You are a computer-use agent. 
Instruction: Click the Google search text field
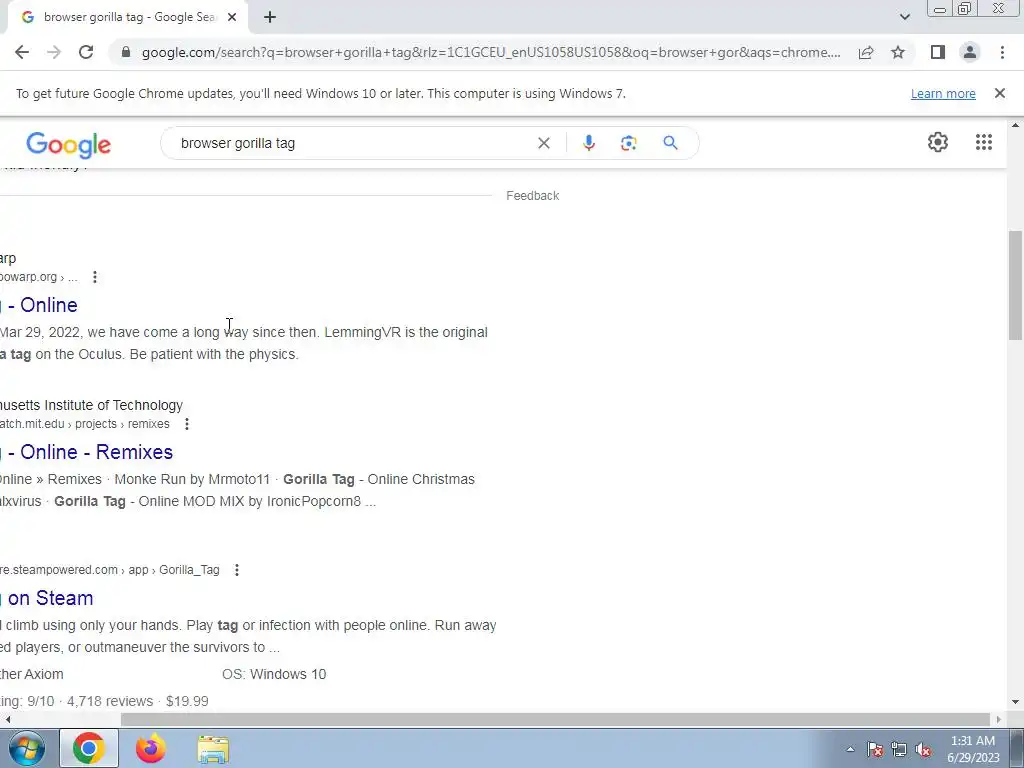point(353,143)
